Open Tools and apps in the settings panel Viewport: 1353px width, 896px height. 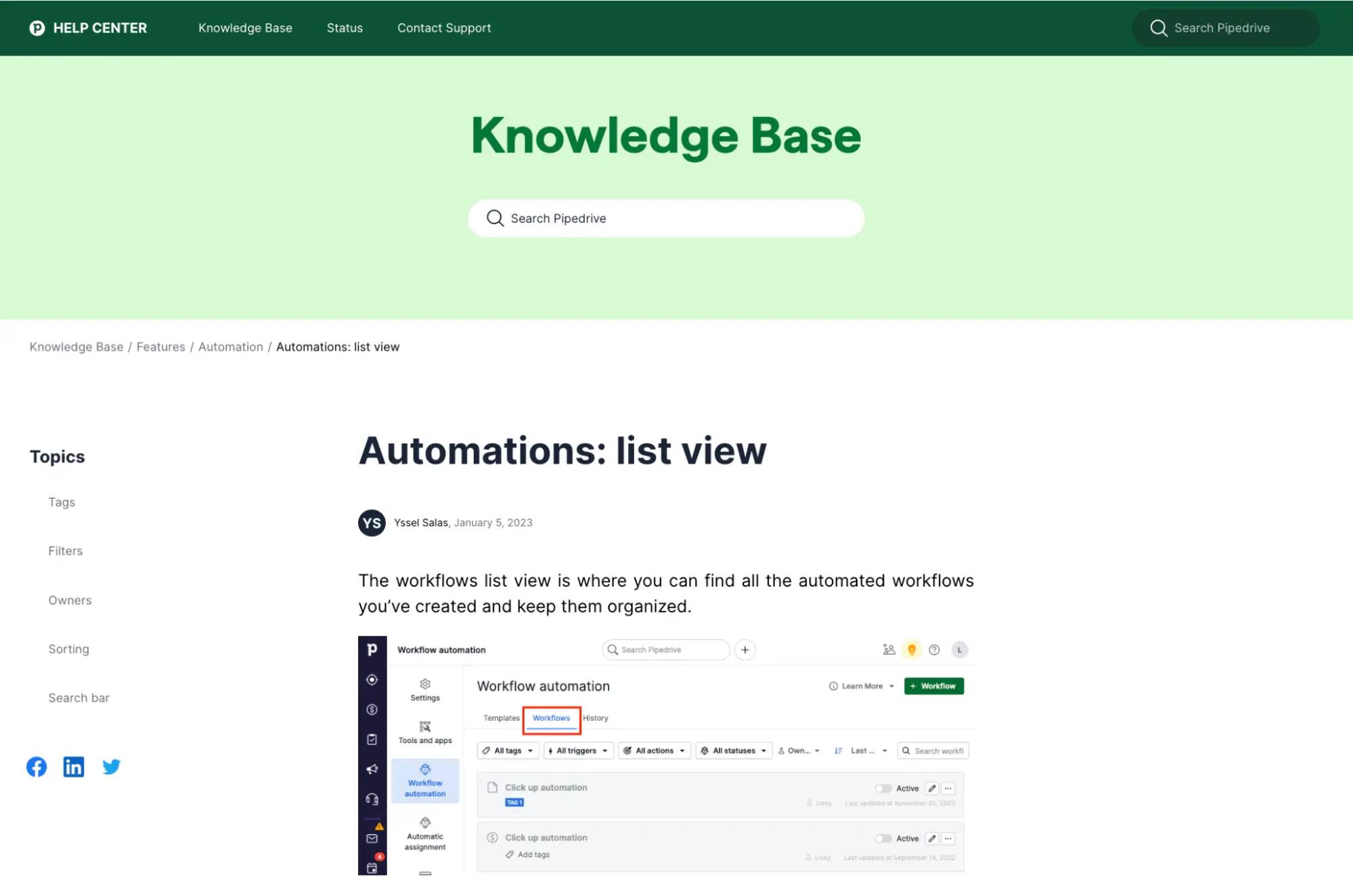pyautogui.click(x=425, y=731)
